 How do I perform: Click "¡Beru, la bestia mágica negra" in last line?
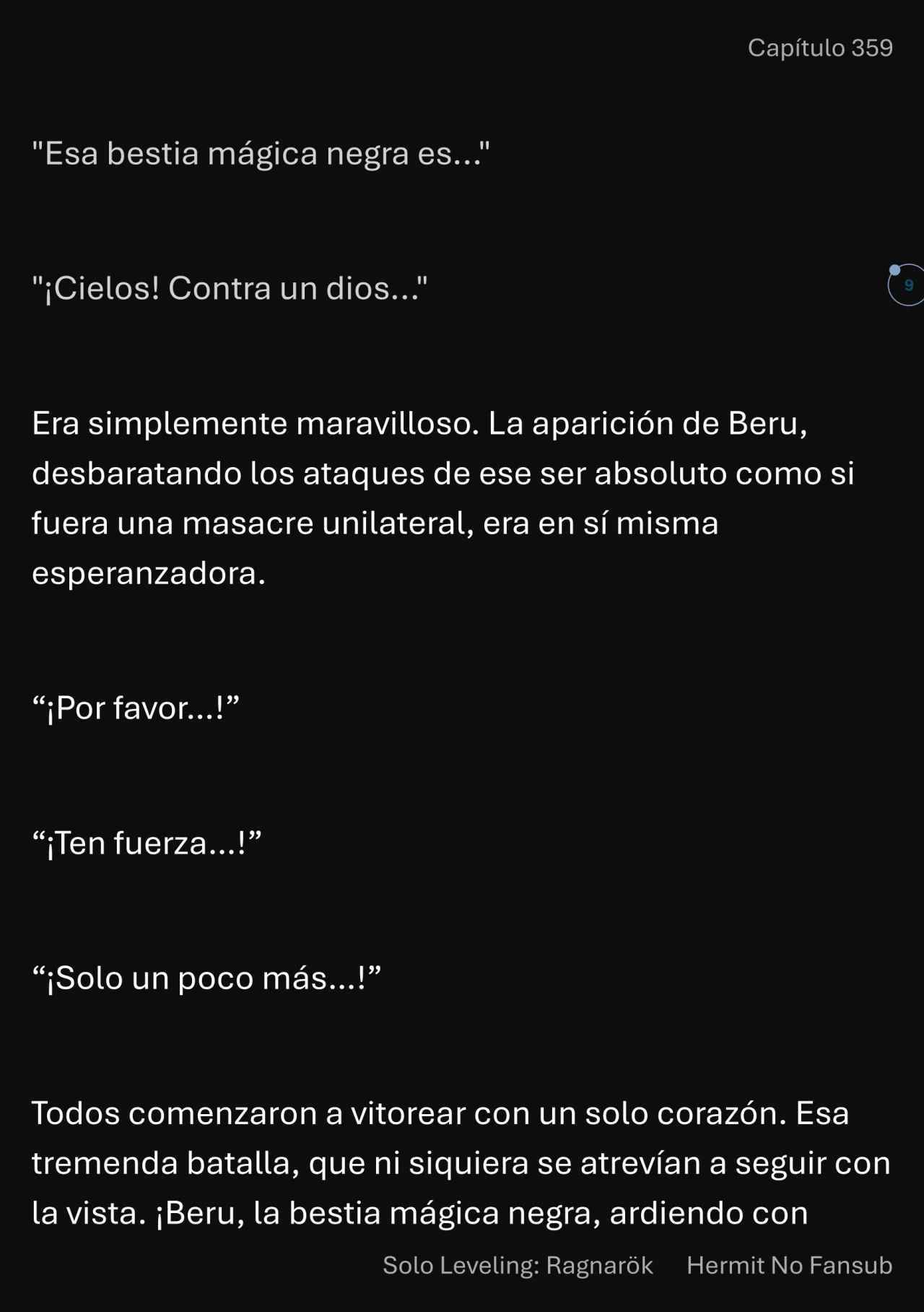point(378,1214)
